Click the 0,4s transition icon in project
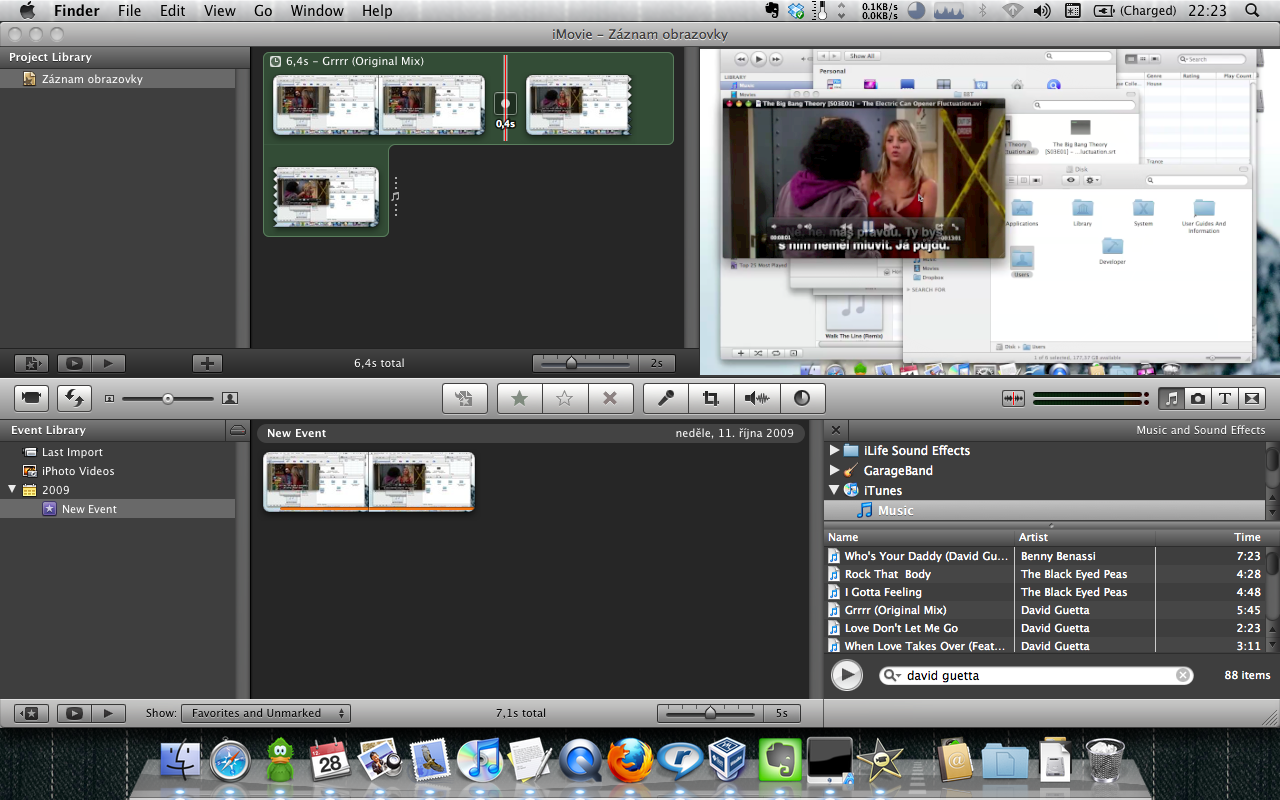Image resolution: width=1280 pixels, height=800 pixels. coord(505,104)
